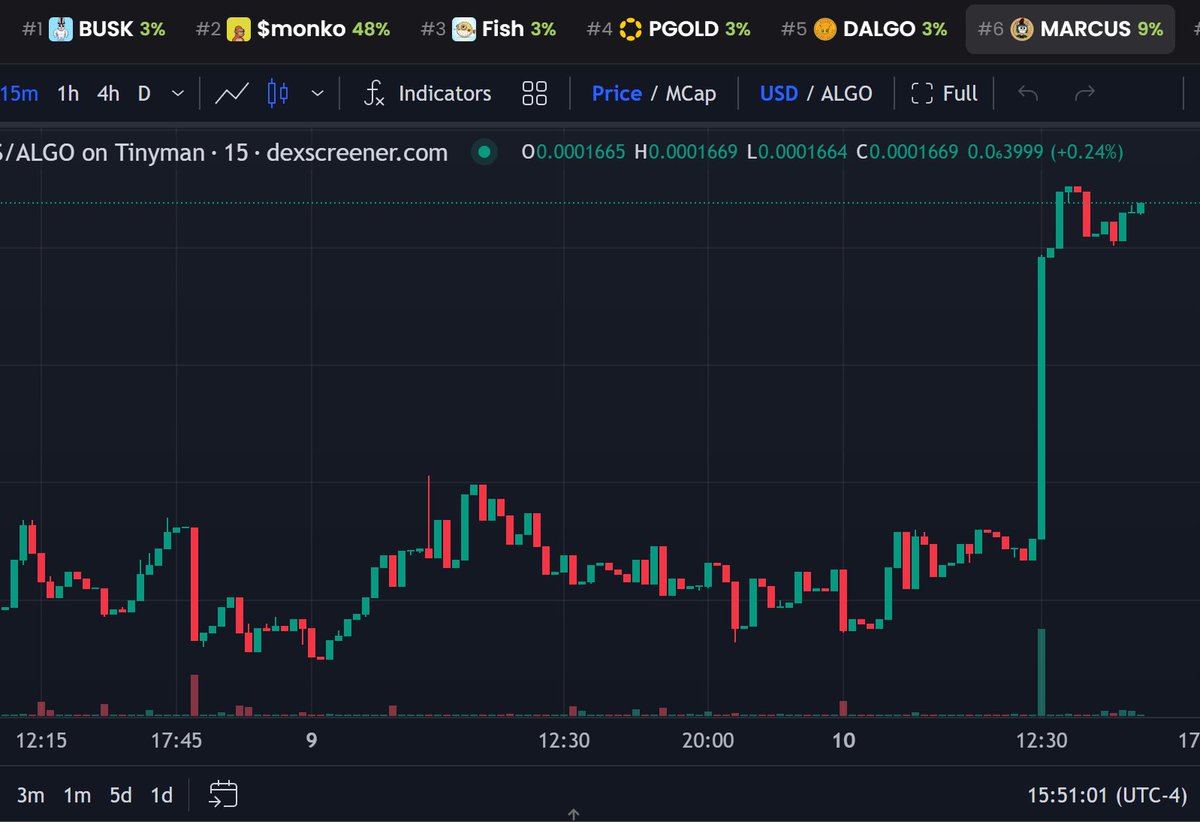Select the line chart style icon
1200x822 pixels.
pyautogui.click(x=232, y=94)
